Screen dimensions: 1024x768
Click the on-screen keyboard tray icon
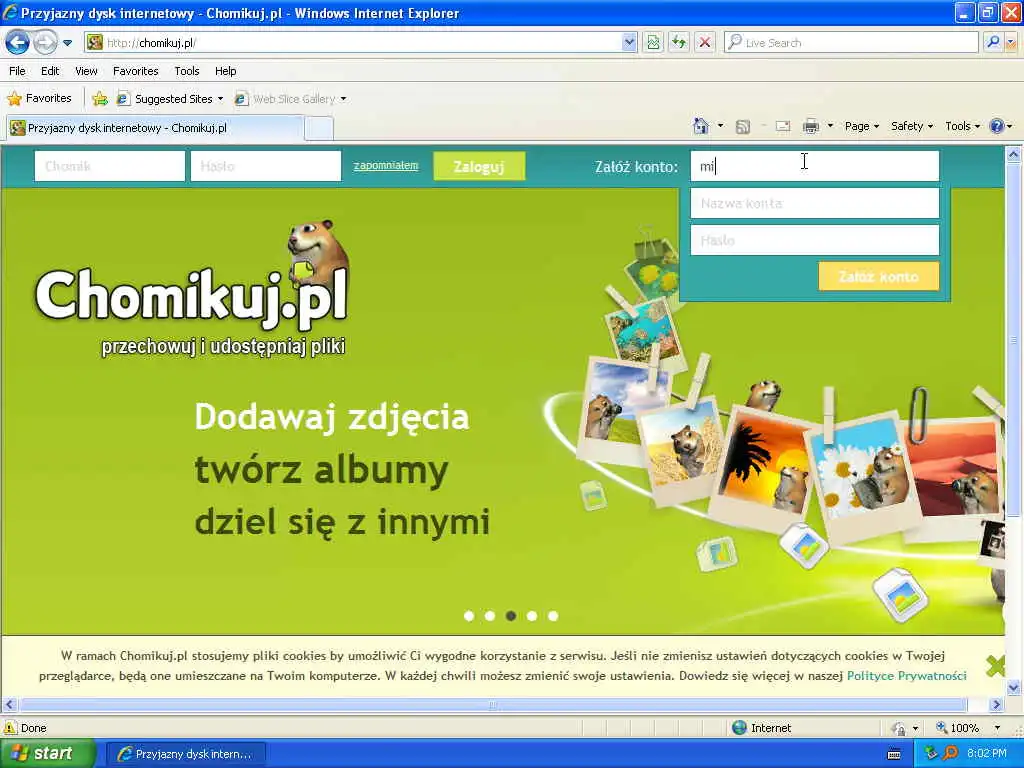[x=894, y=754]
